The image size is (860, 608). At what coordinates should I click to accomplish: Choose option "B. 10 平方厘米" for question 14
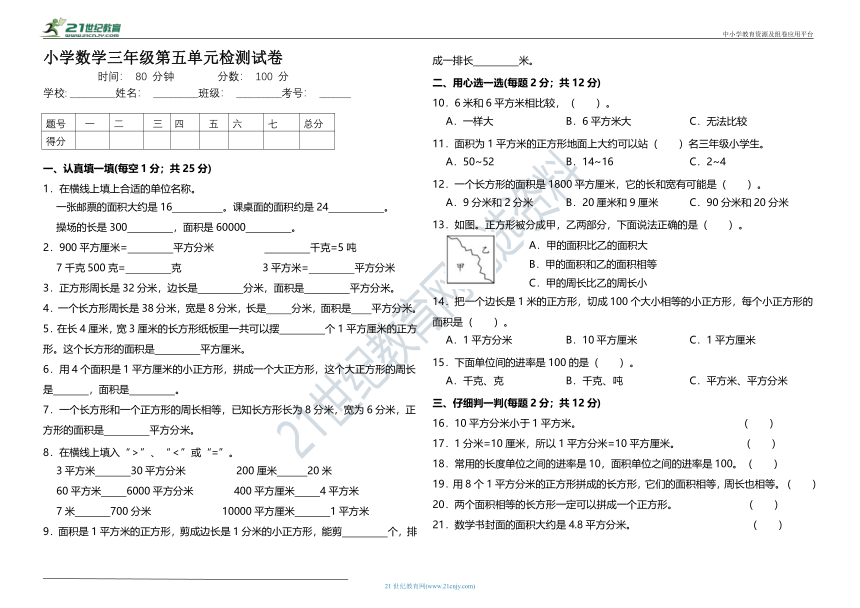(602, 340)
